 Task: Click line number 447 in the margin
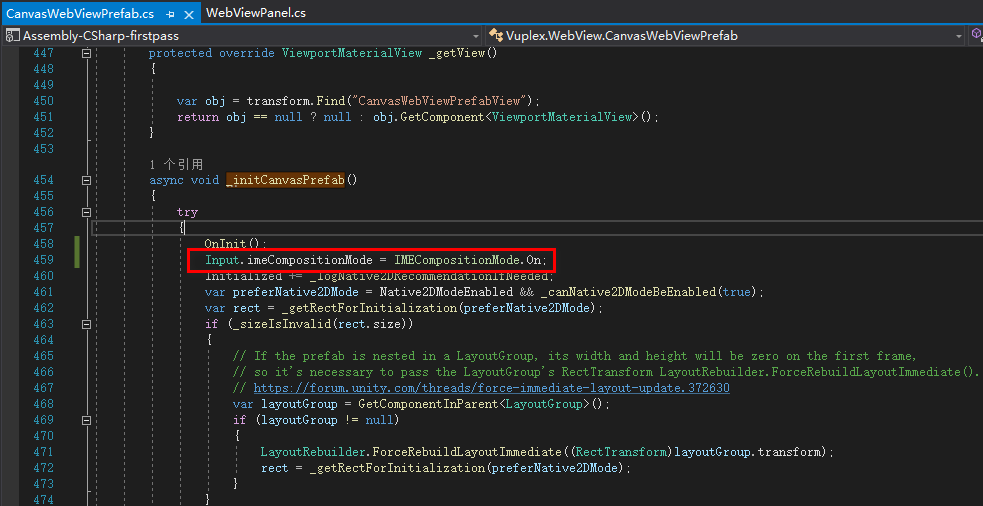43,53
